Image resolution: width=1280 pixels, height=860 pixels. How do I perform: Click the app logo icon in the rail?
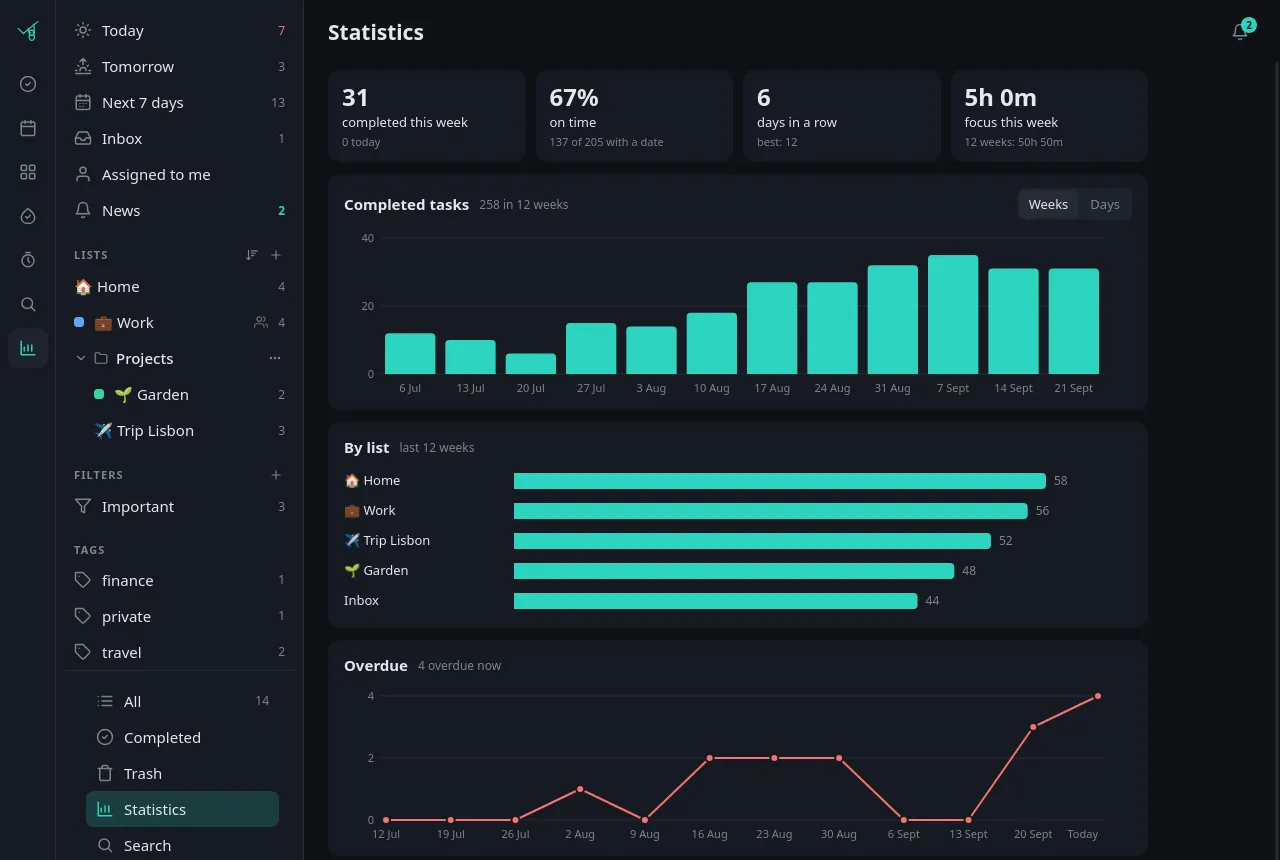[28, 31]
